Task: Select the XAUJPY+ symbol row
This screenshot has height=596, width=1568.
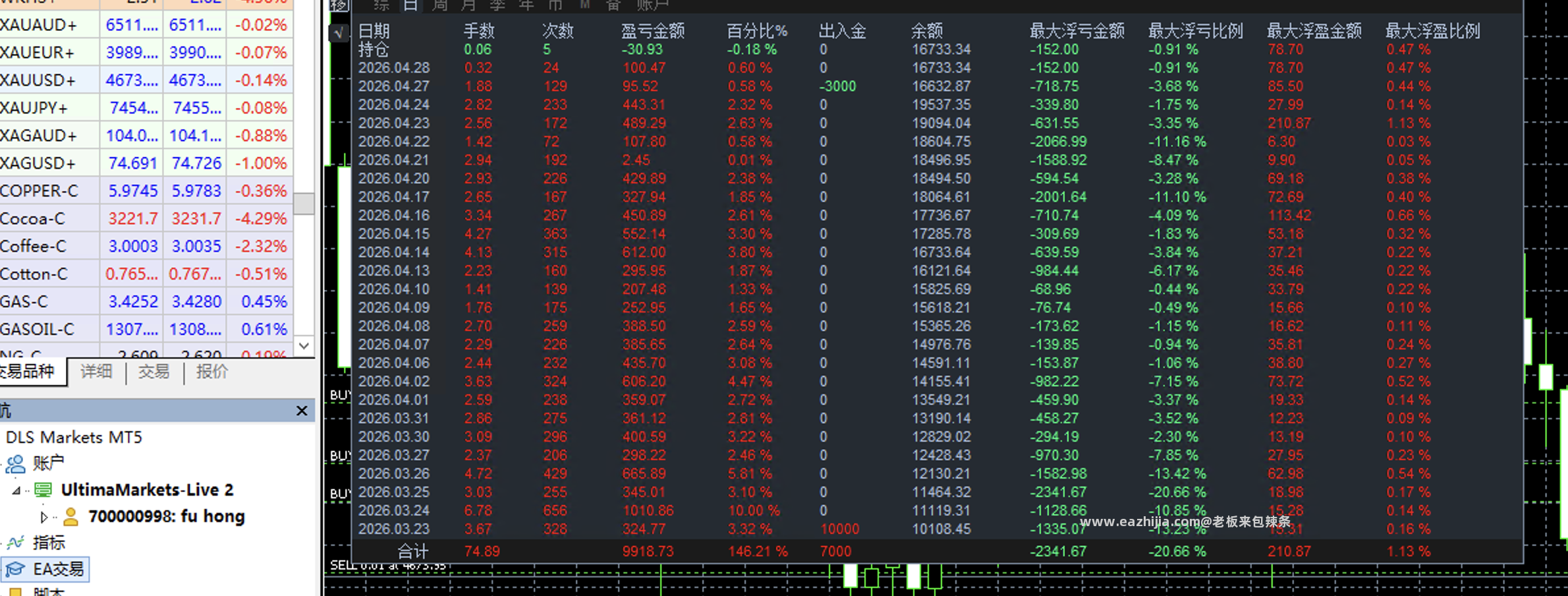Action: tap(146, 107)
